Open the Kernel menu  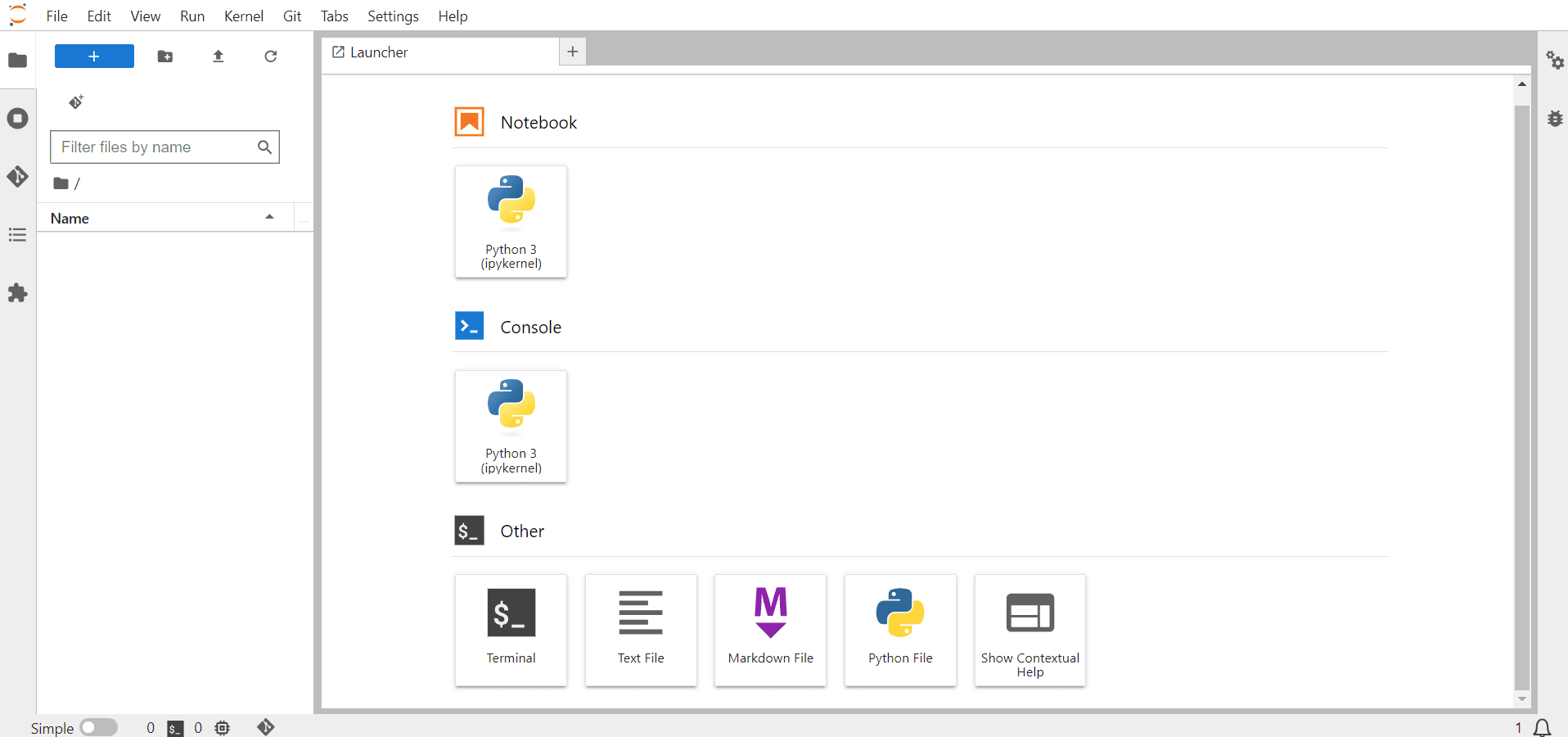pyautogui.click(x=243, y=16)
